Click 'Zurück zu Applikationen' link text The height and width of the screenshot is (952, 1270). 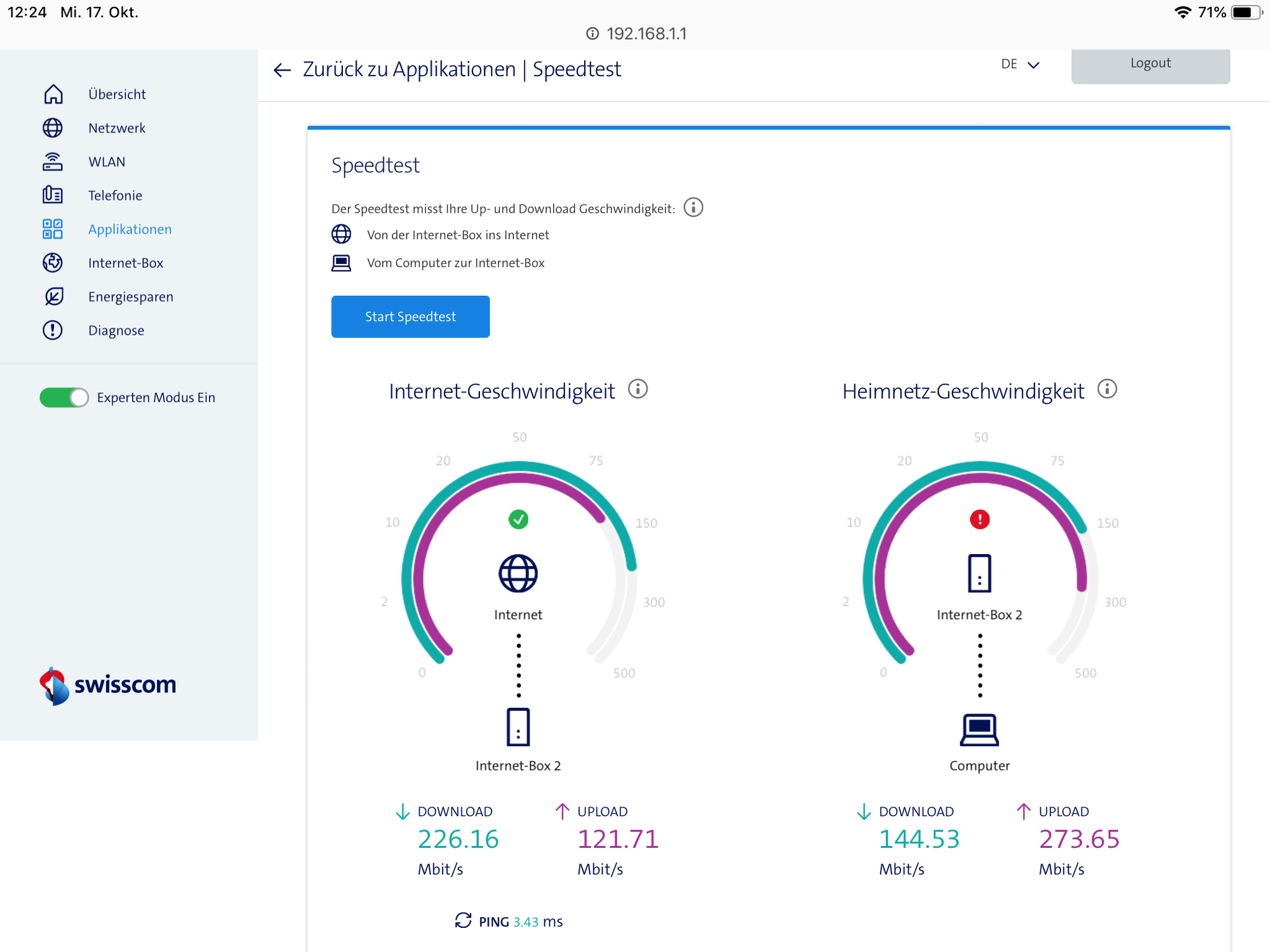[x=410, y=69]
